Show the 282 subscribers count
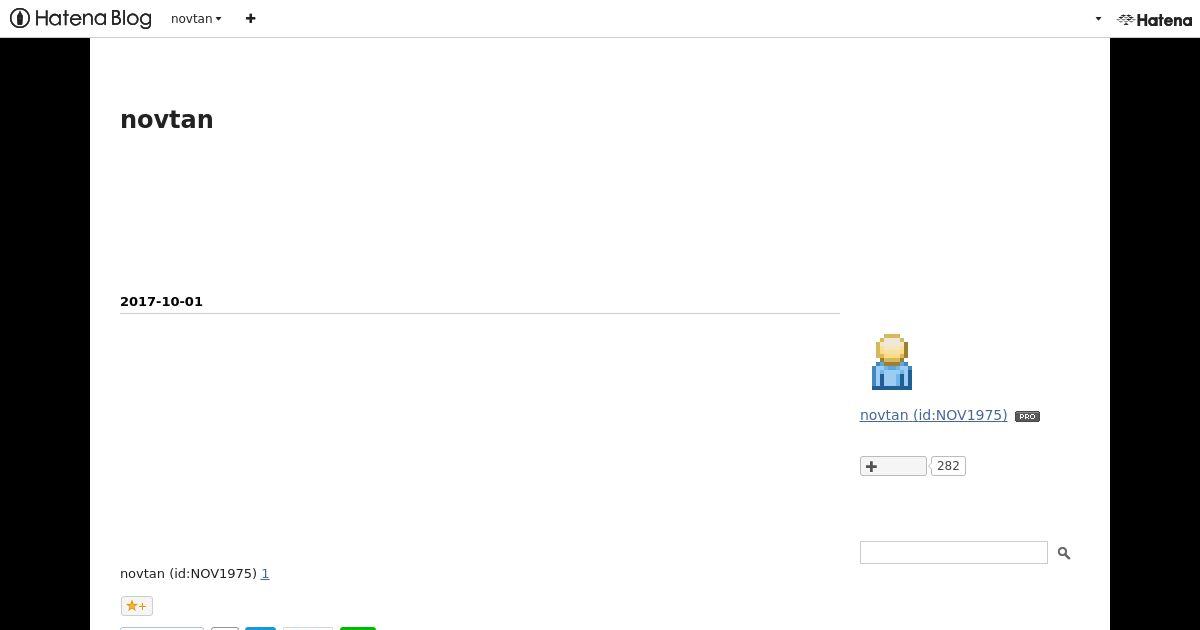Image resolution: width=1200 pixels, height=630 pixels. (948, 466)
